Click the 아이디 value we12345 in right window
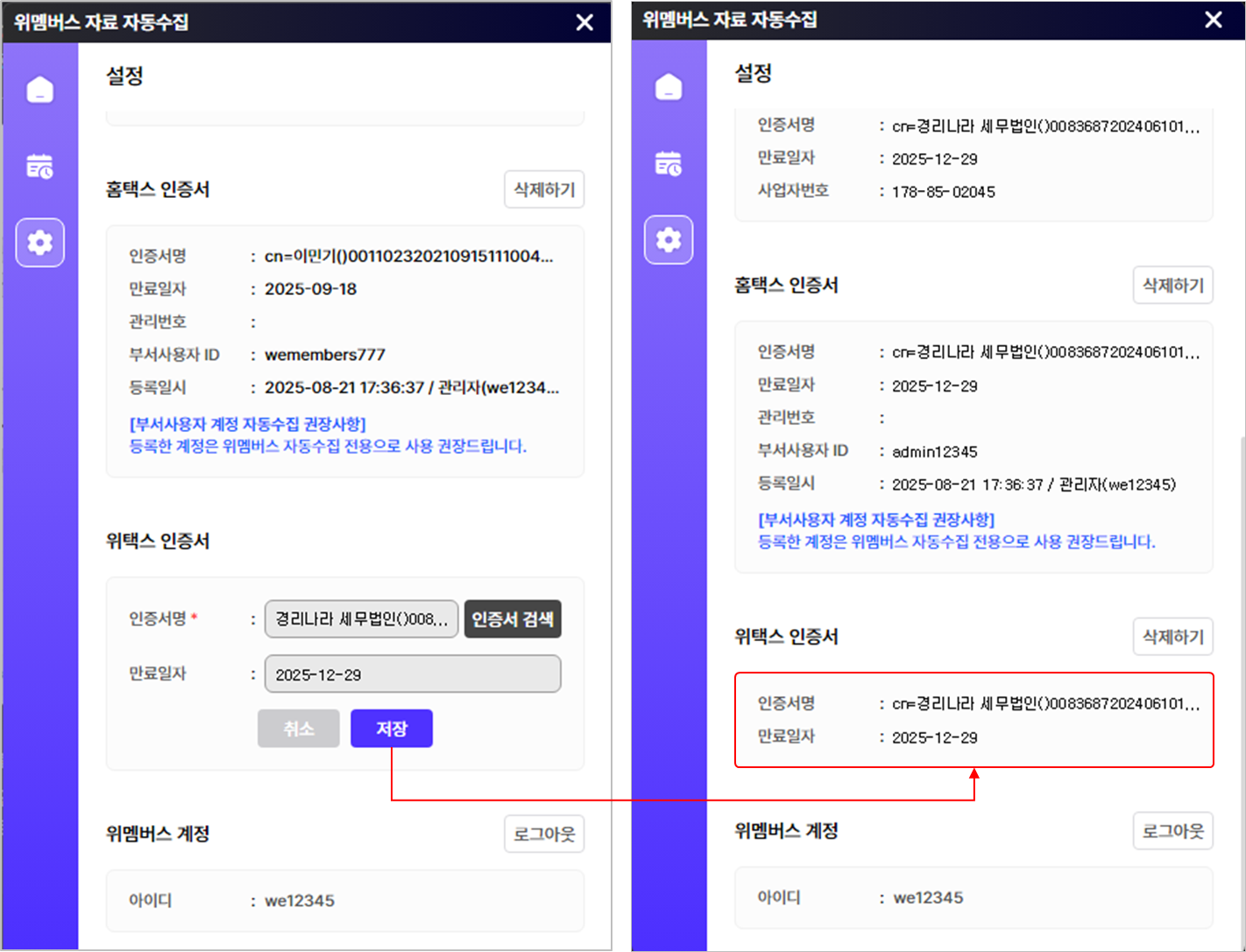 (x=928, y=898)
